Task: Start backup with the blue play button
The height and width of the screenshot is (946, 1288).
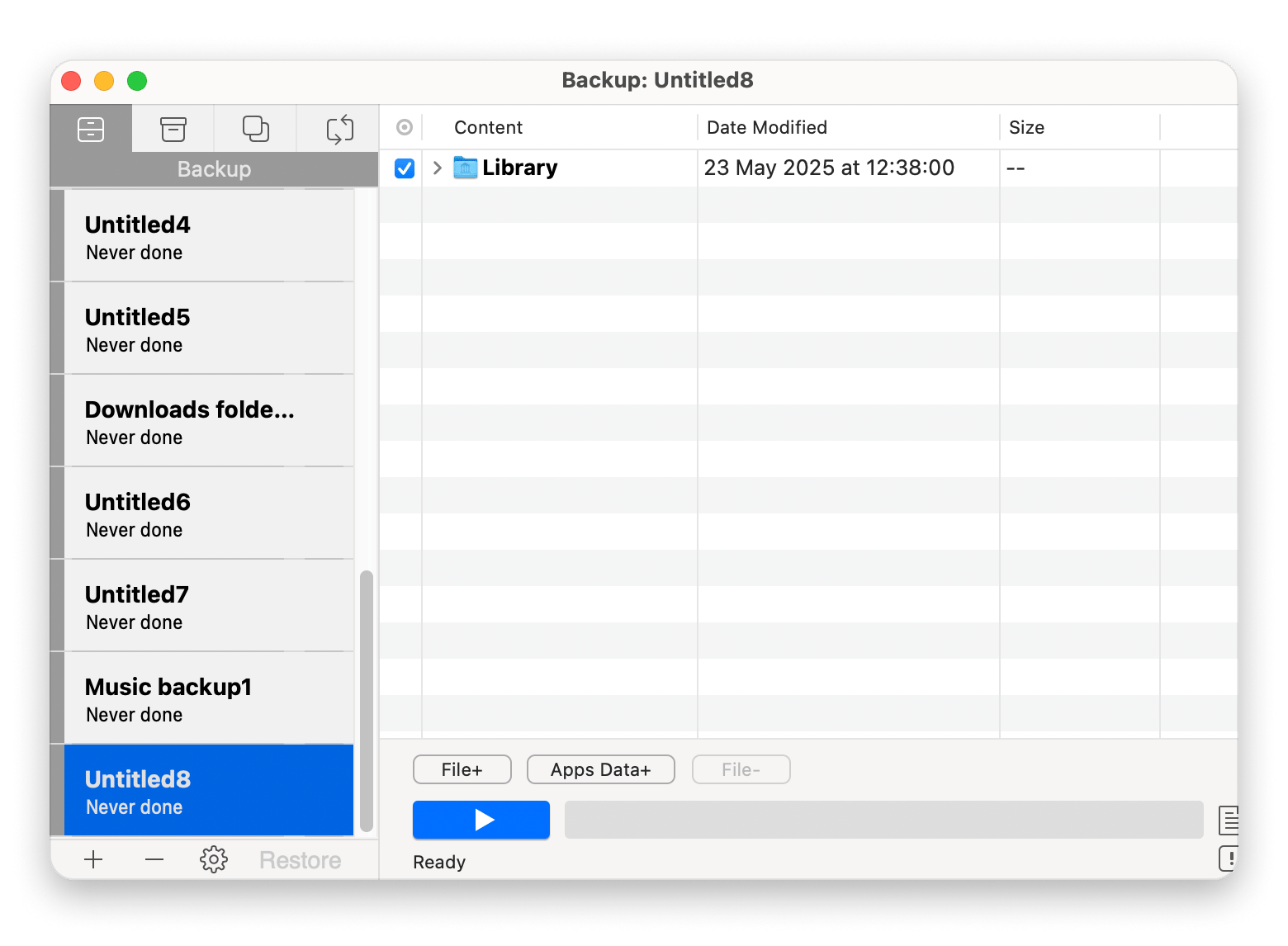Action: click(x=481, y=820)
